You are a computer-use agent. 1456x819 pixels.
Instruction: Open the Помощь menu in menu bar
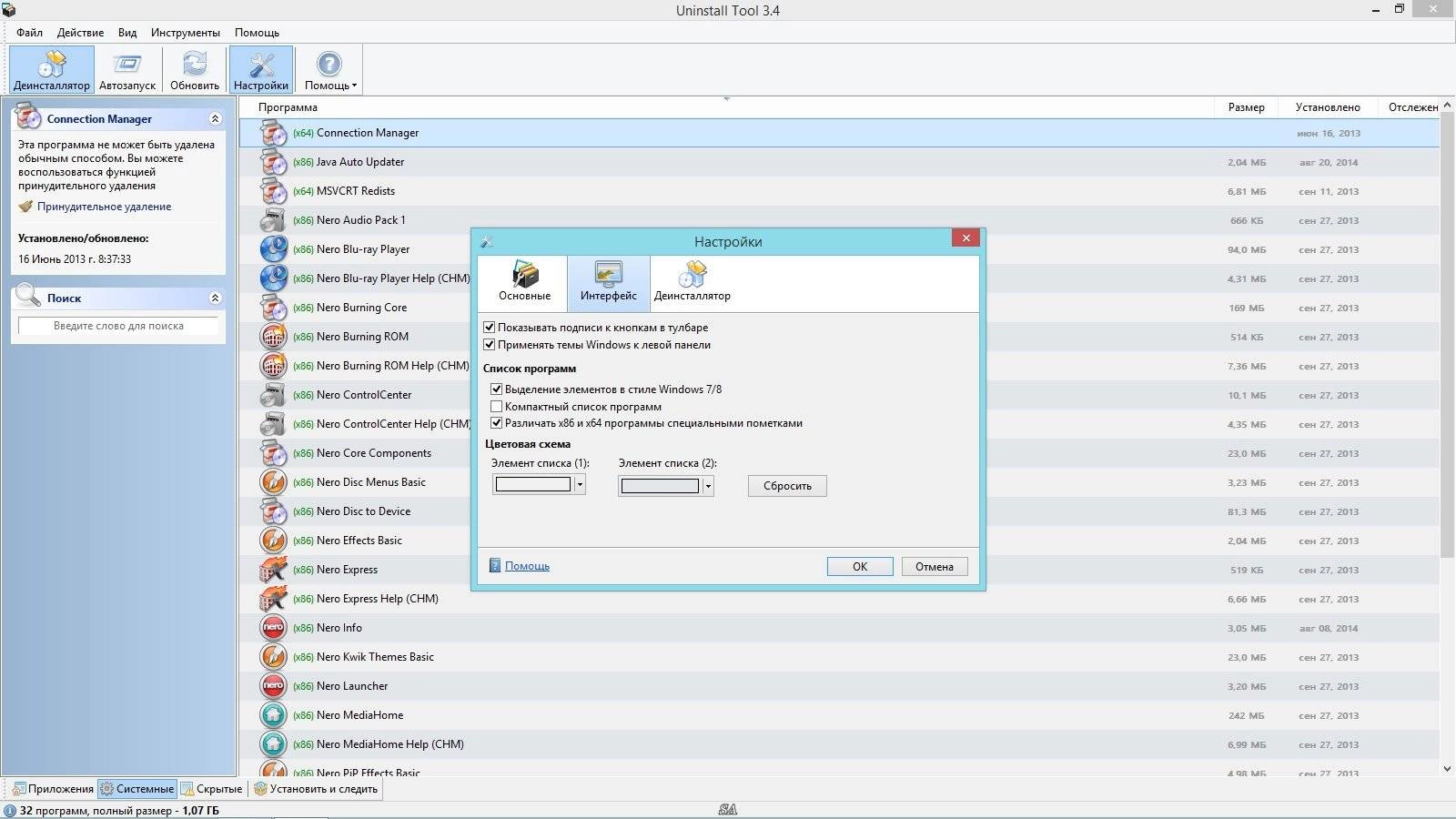pos(257,33)
